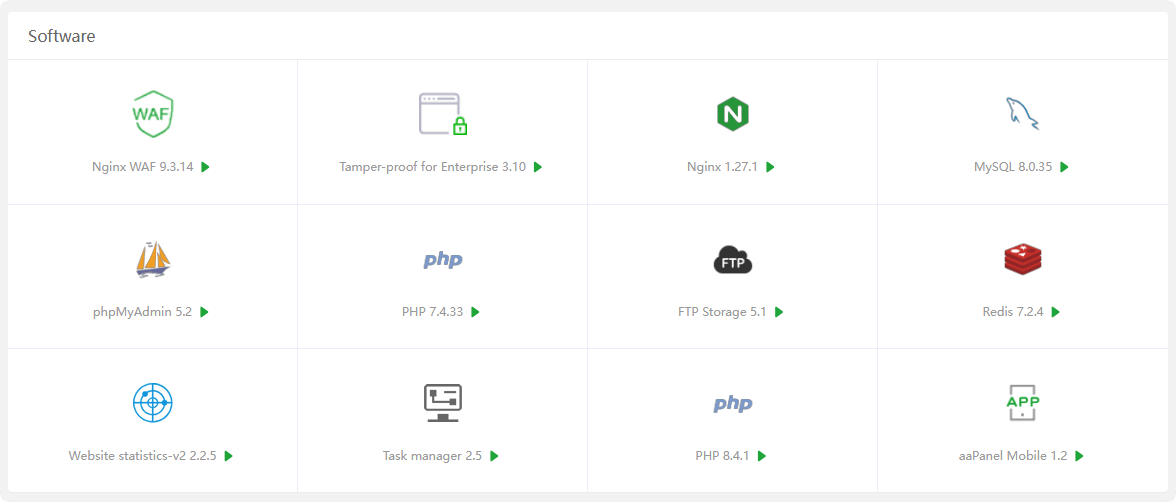Click the red Redis stack icon
This screenshot has height=502, width=1176.
[x=1022, y=259]
